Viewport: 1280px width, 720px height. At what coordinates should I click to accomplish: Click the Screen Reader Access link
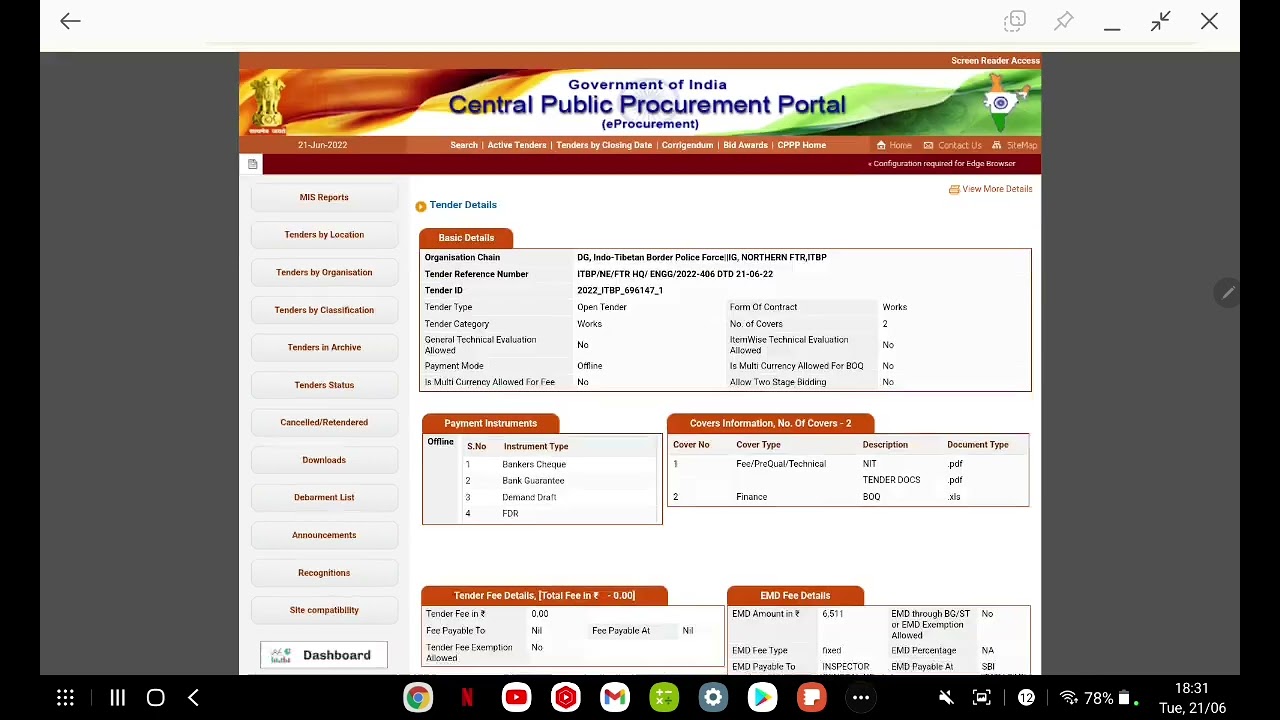pyautogui.click(x=995, y=61)
